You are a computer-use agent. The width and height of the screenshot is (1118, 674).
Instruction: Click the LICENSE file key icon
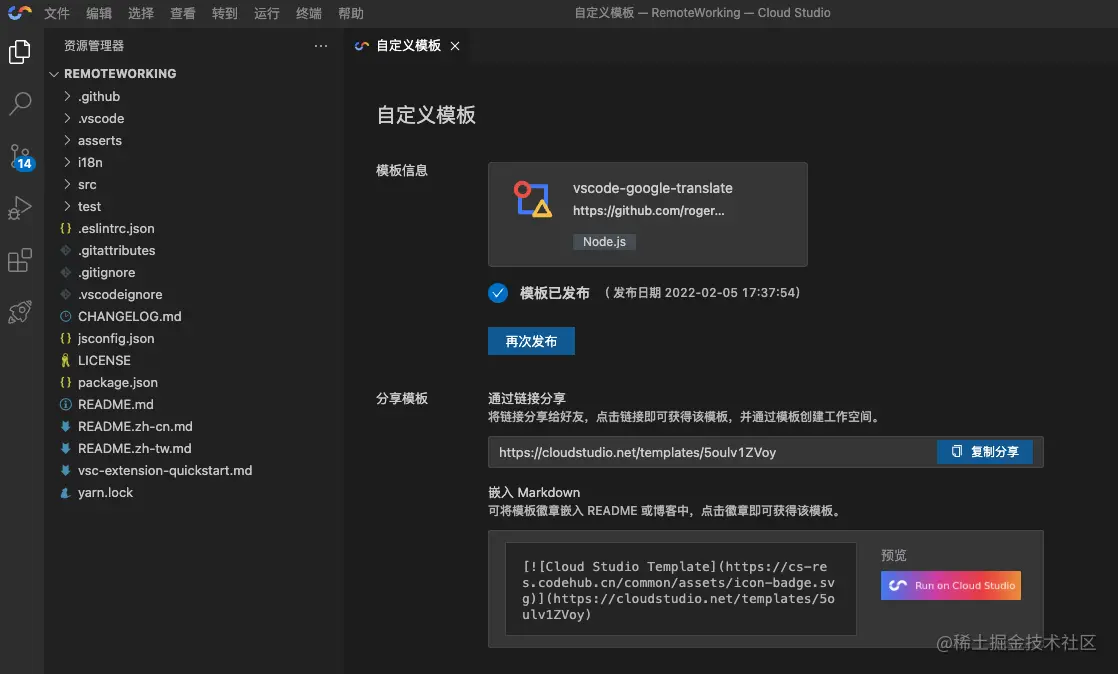tap(66, 360)
